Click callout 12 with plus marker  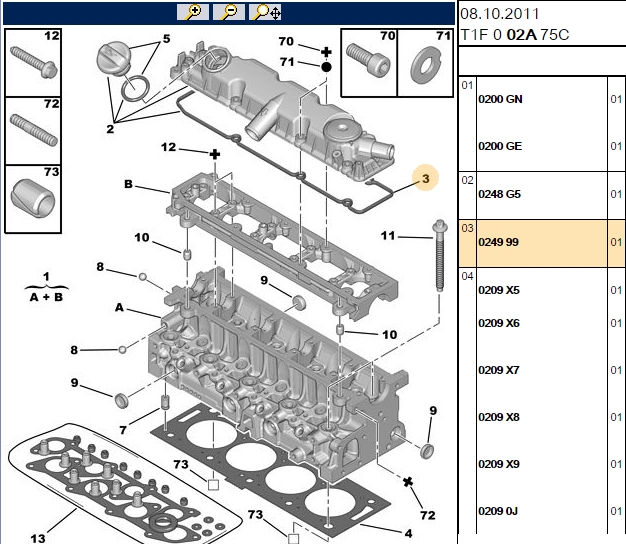point(168,147)
